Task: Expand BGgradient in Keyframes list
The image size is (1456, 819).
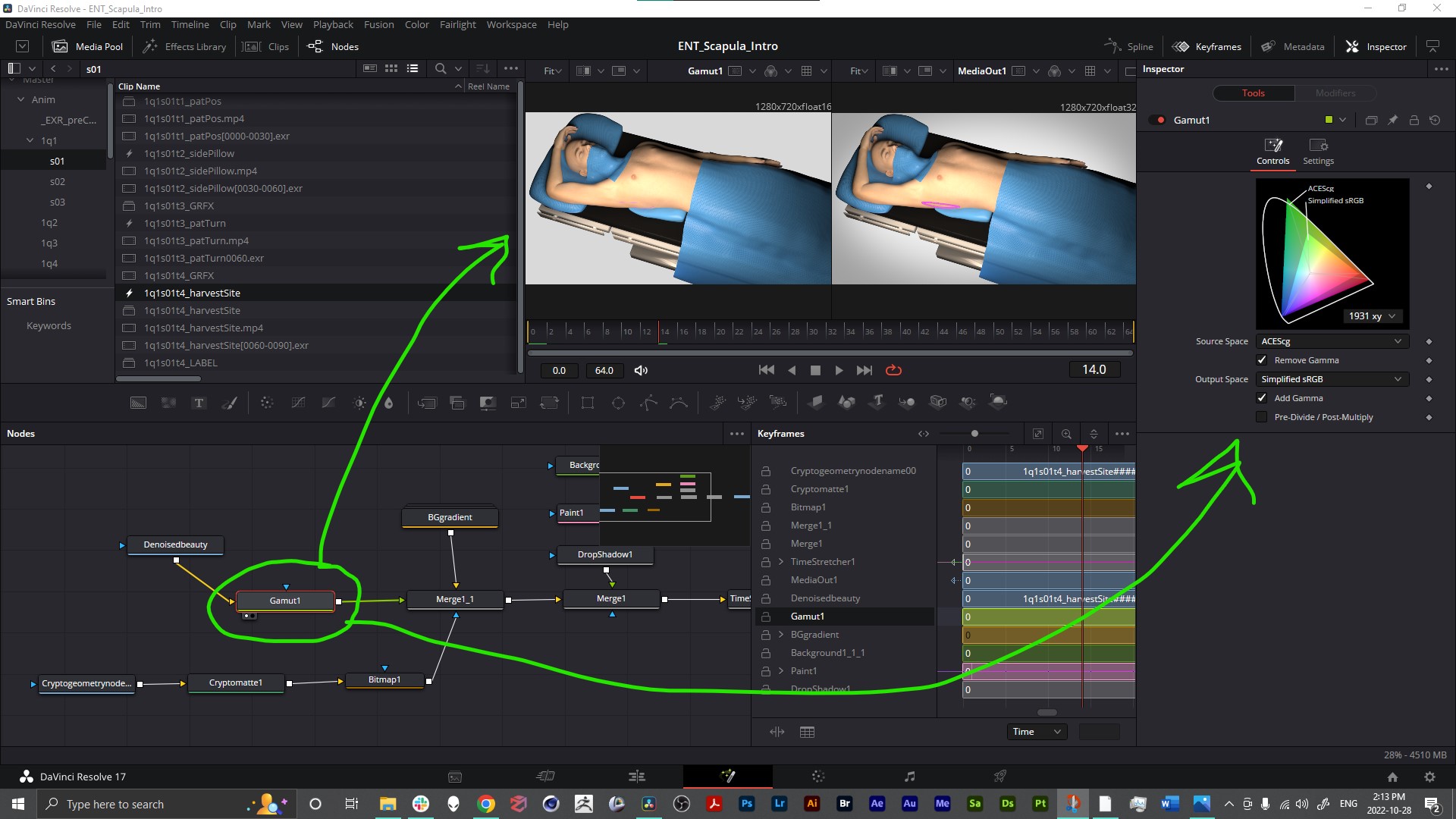Action: point(781,635)
